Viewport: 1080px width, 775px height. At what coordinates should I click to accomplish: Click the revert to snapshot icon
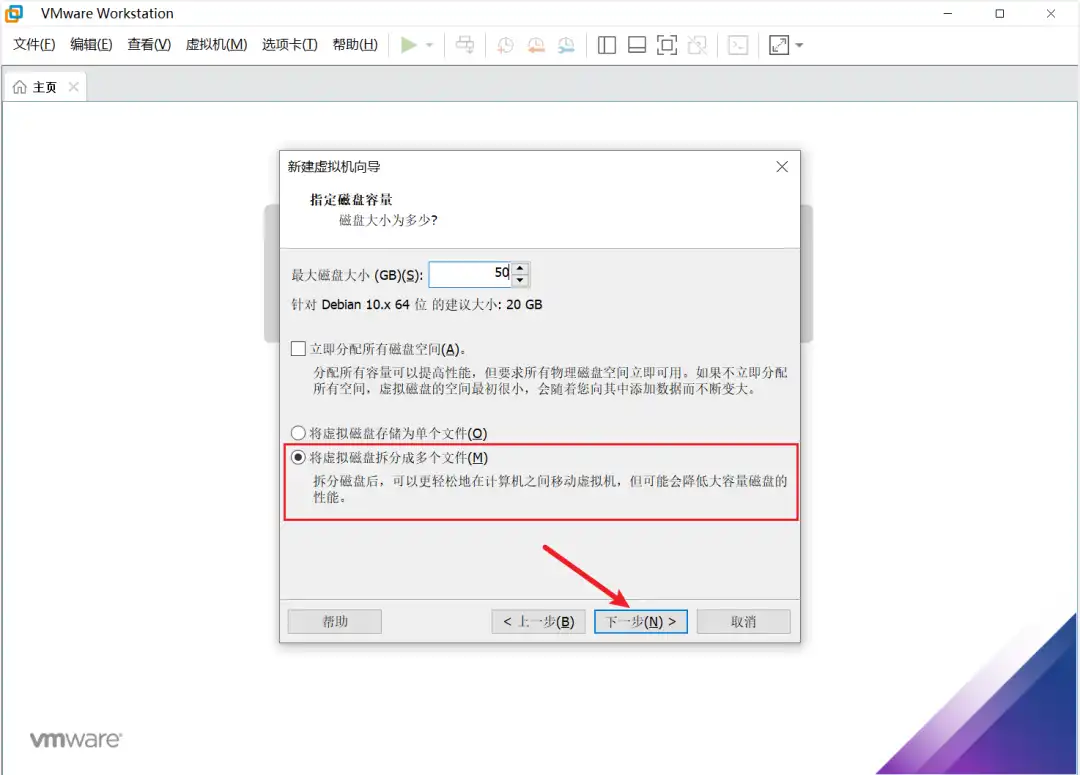click(x=536, y=45)
